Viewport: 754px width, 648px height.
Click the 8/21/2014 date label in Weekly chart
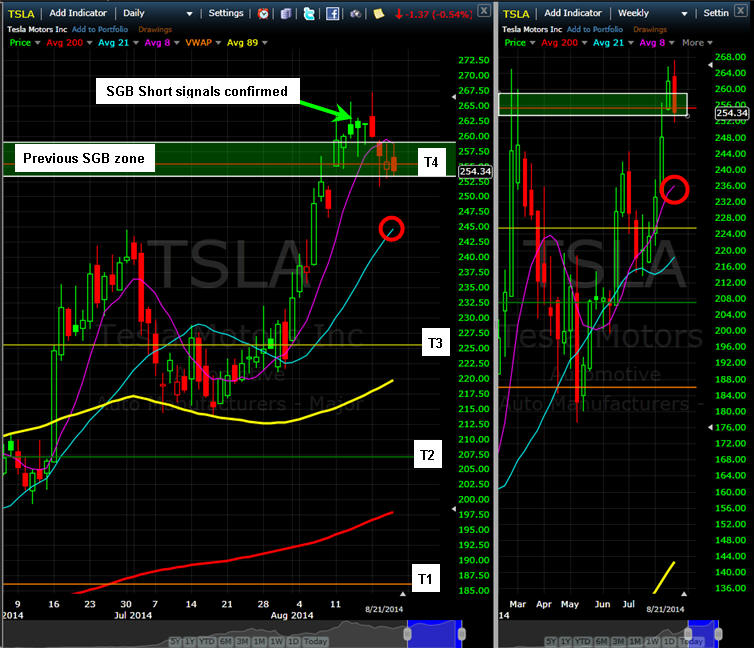click(665, 609)
